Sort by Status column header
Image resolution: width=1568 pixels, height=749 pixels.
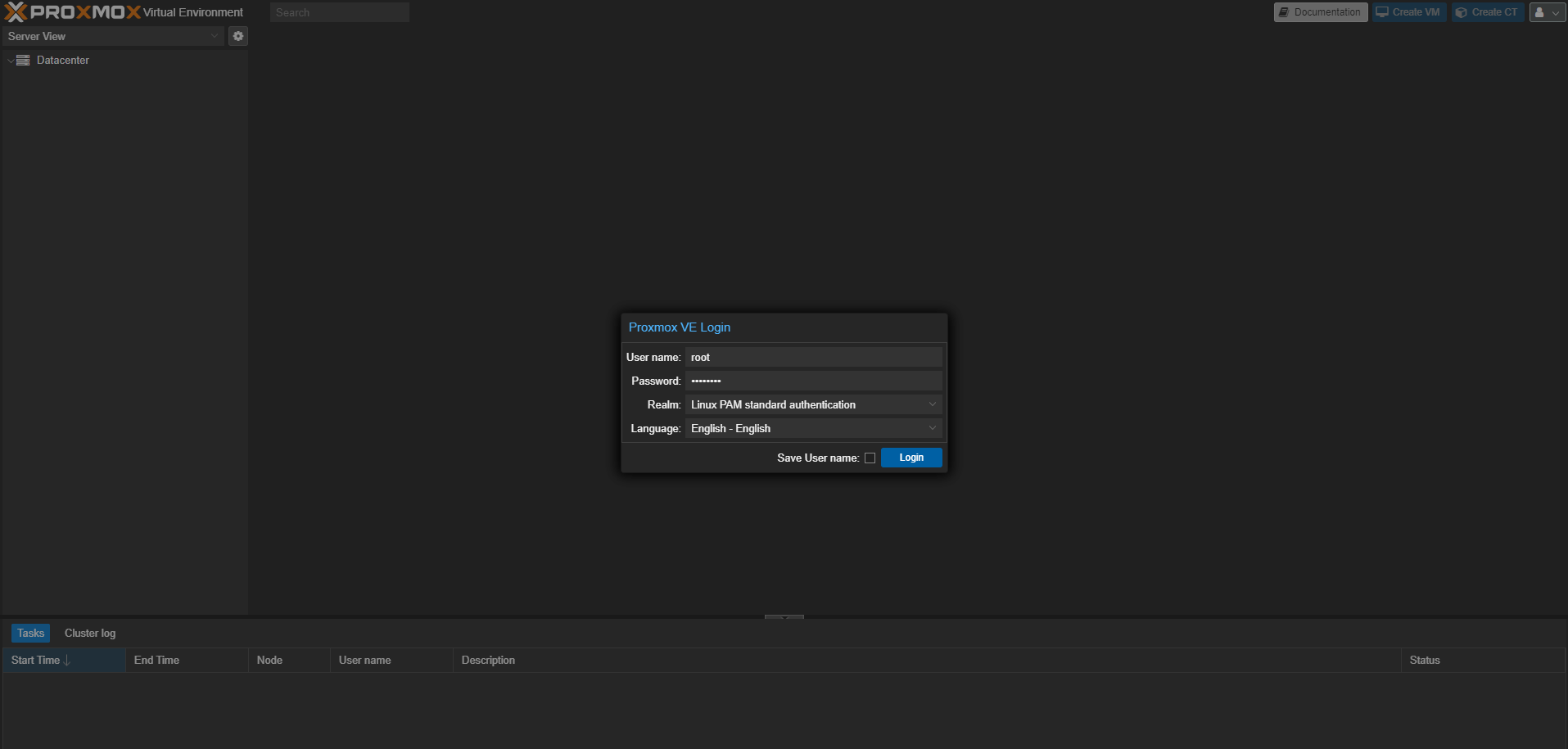(1483, 660)
